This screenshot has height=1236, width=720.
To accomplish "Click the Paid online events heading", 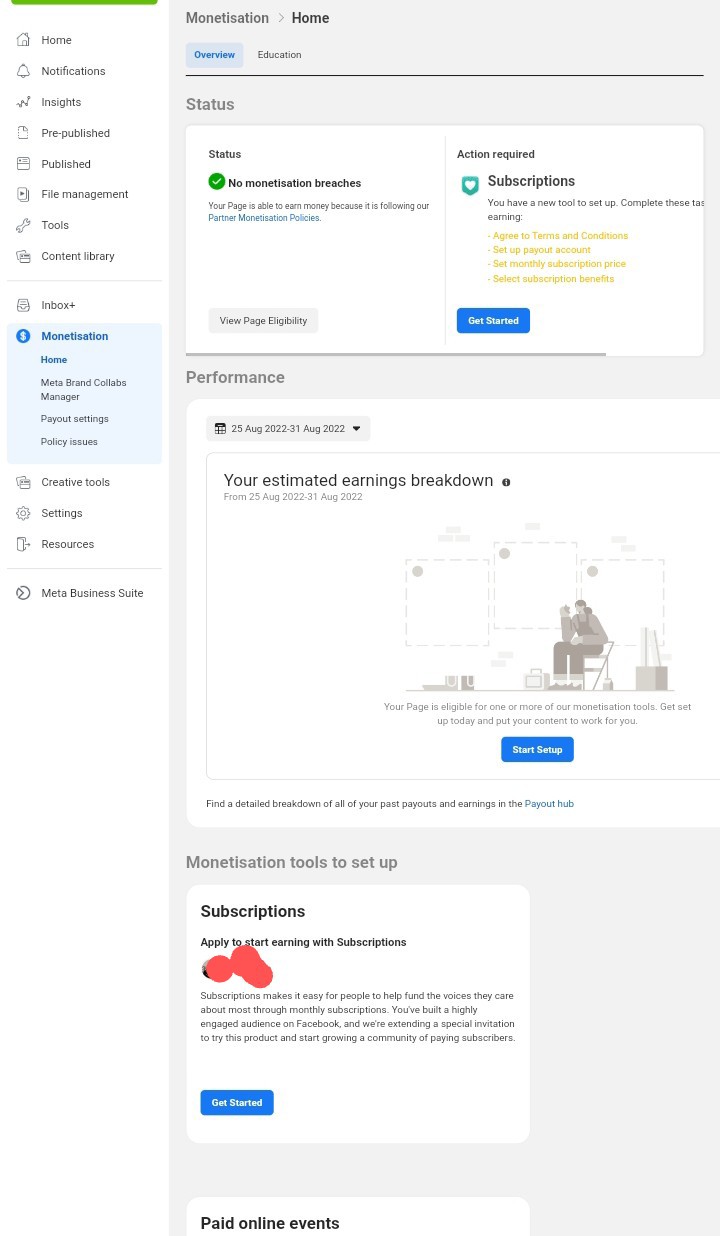I will [270, 1223].
